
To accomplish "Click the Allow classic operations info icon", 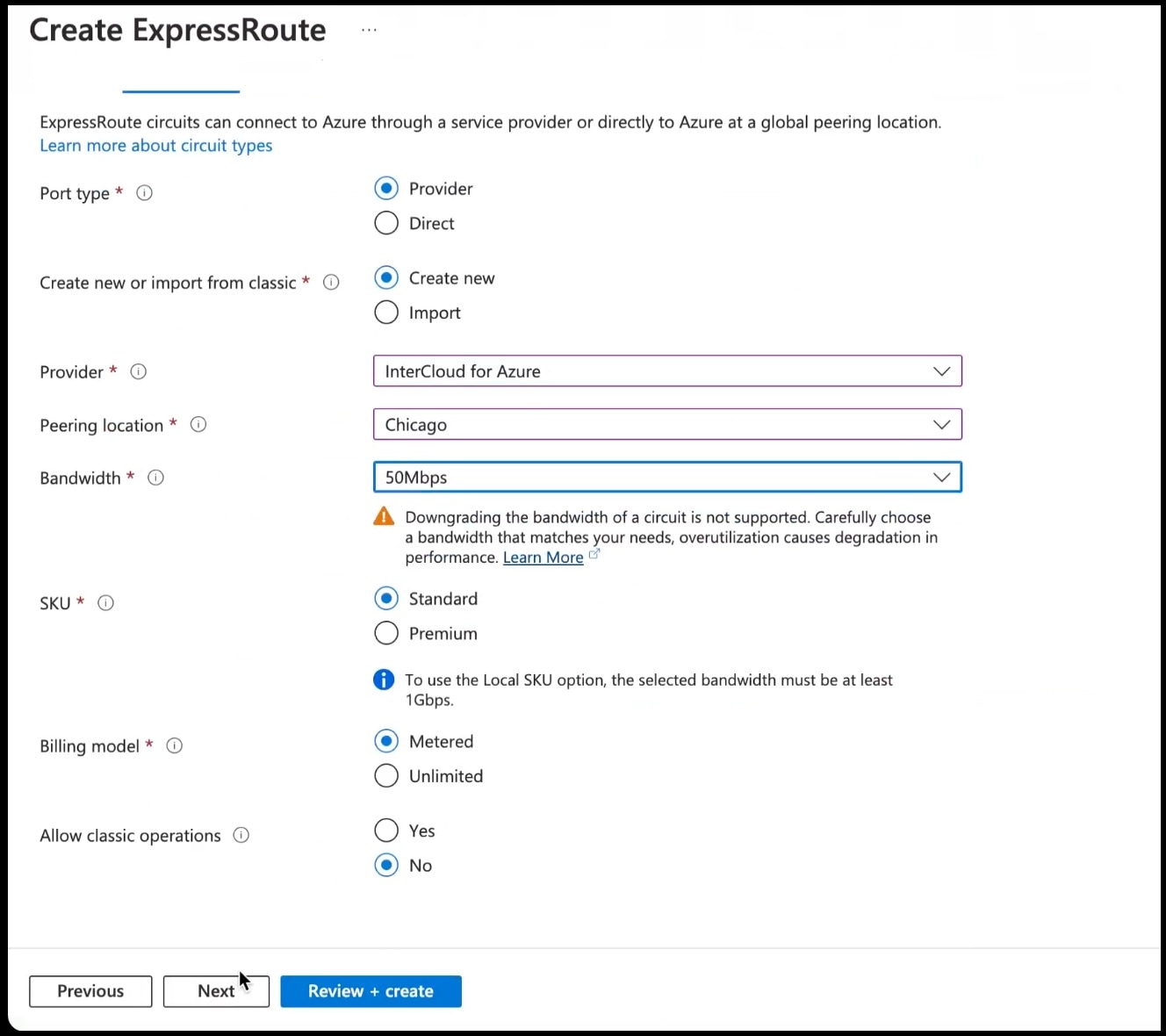I will (241, 835).
